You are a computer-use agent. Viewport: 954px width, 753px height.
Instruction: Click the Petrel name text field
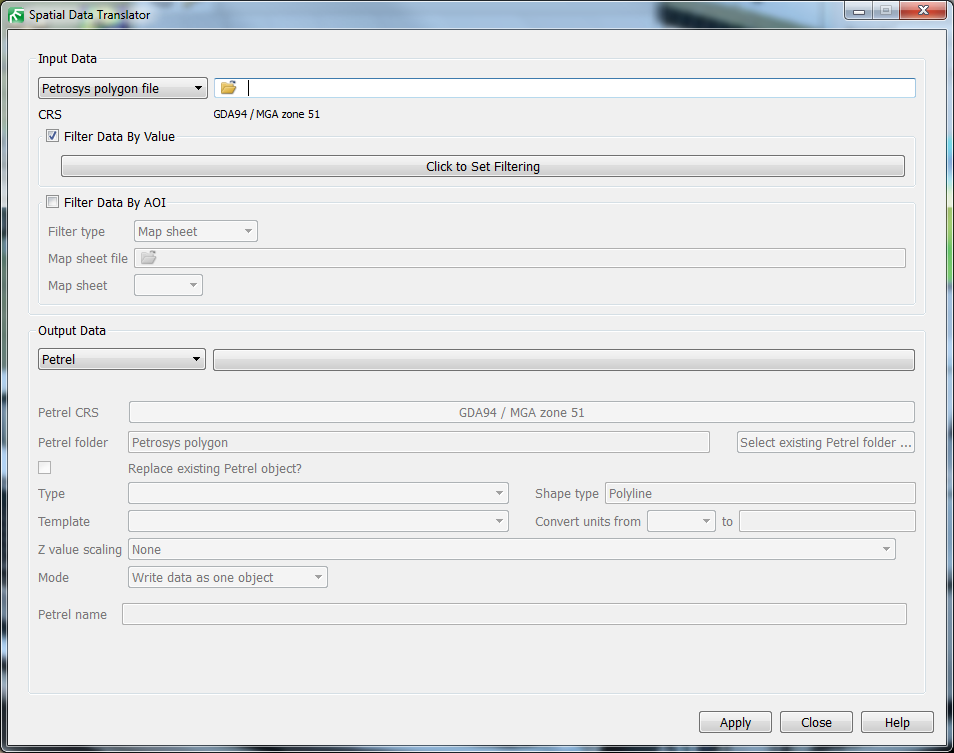point(514,614)
